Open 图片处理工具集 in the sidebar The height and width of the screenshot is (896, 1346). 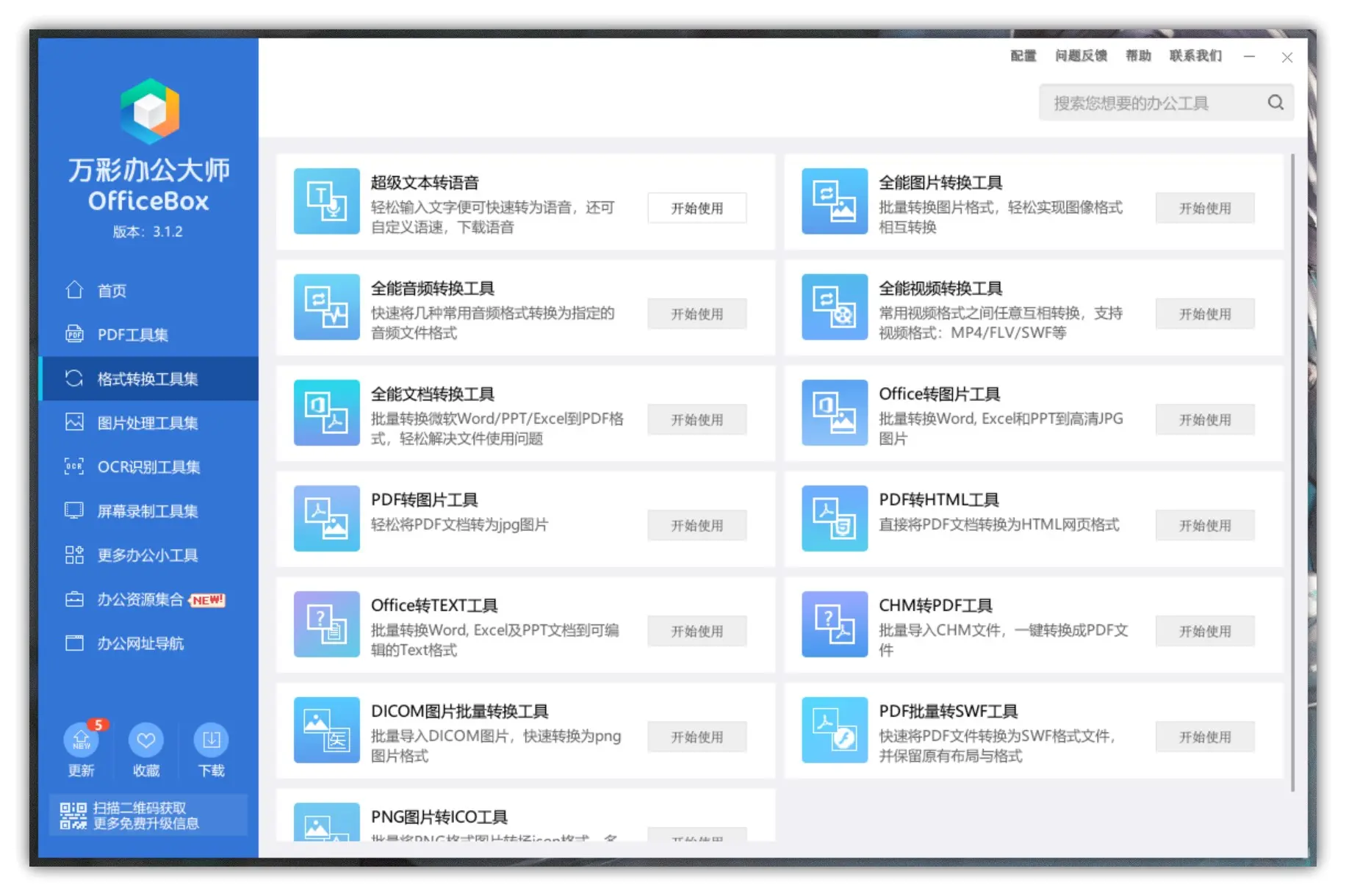[x=149, y=423]
